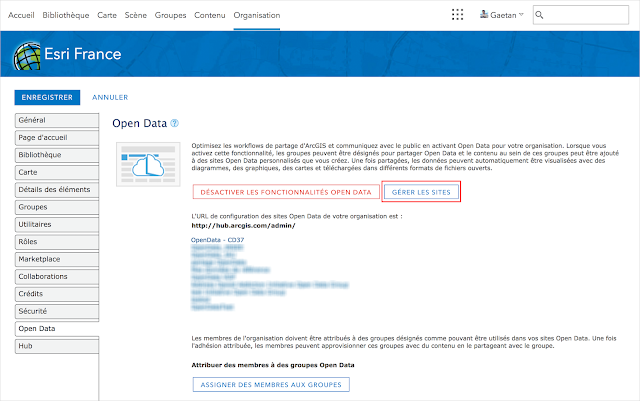Open the Bibliothèque top menu item
Screen dimensions: 640x401
point(66,15)
